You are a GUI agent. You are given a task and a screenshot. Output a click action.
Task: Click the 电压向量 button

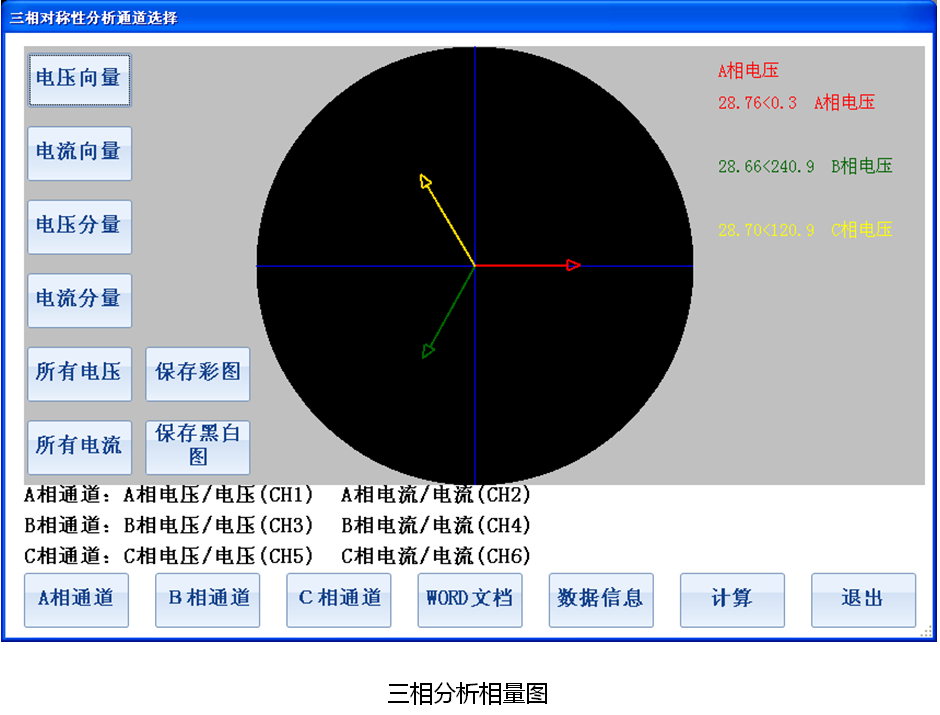pyautogui.click(x=79, y=79)
